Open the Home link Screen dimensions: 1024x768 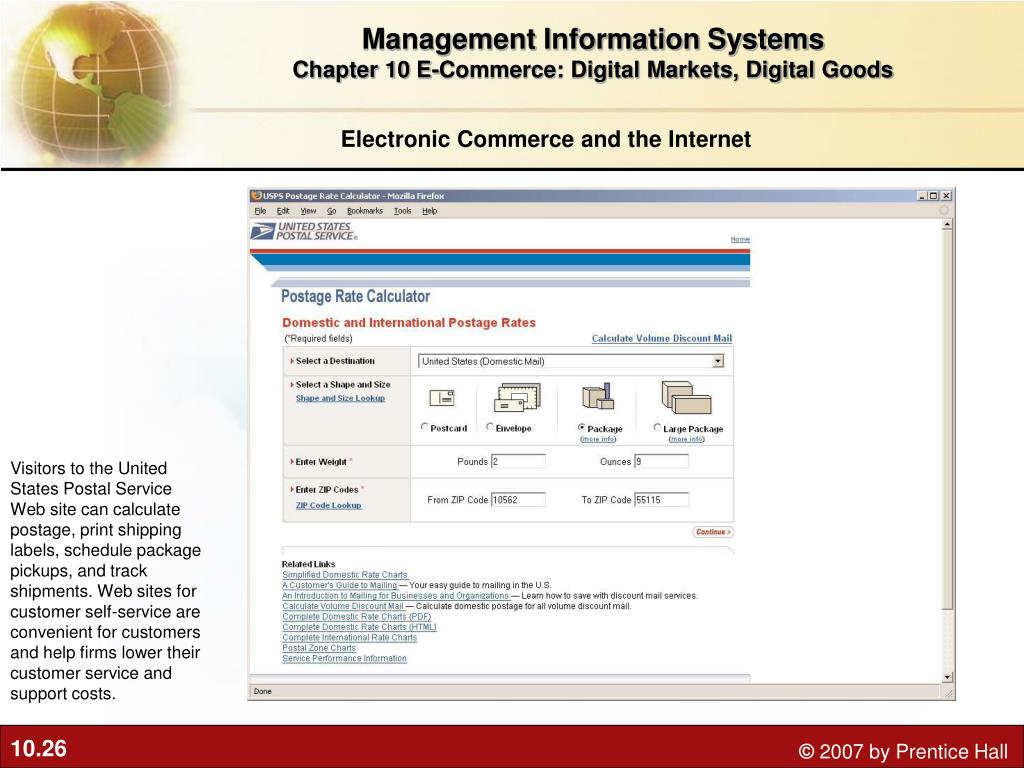[x=740, y=239]
